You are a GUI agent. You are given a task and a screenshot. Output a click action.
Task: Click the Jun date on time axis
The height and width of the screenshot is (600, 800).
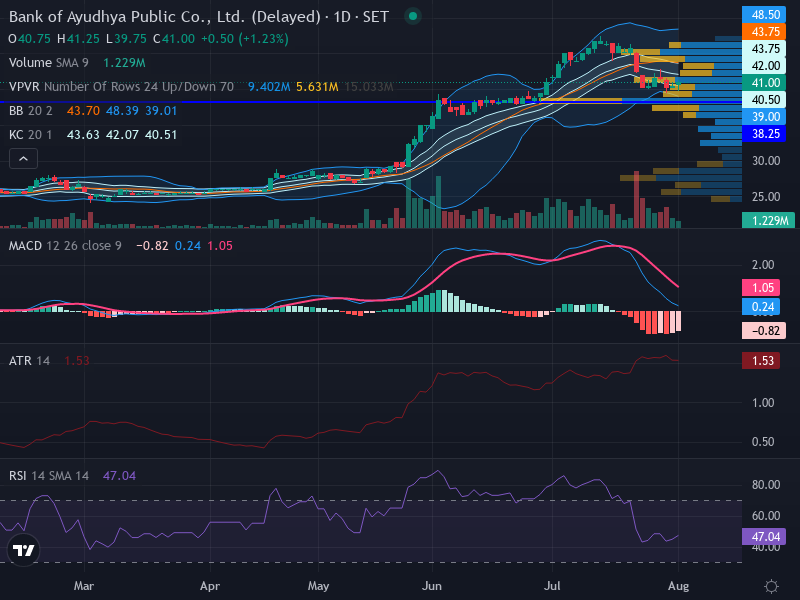click(x=432, y=586)
